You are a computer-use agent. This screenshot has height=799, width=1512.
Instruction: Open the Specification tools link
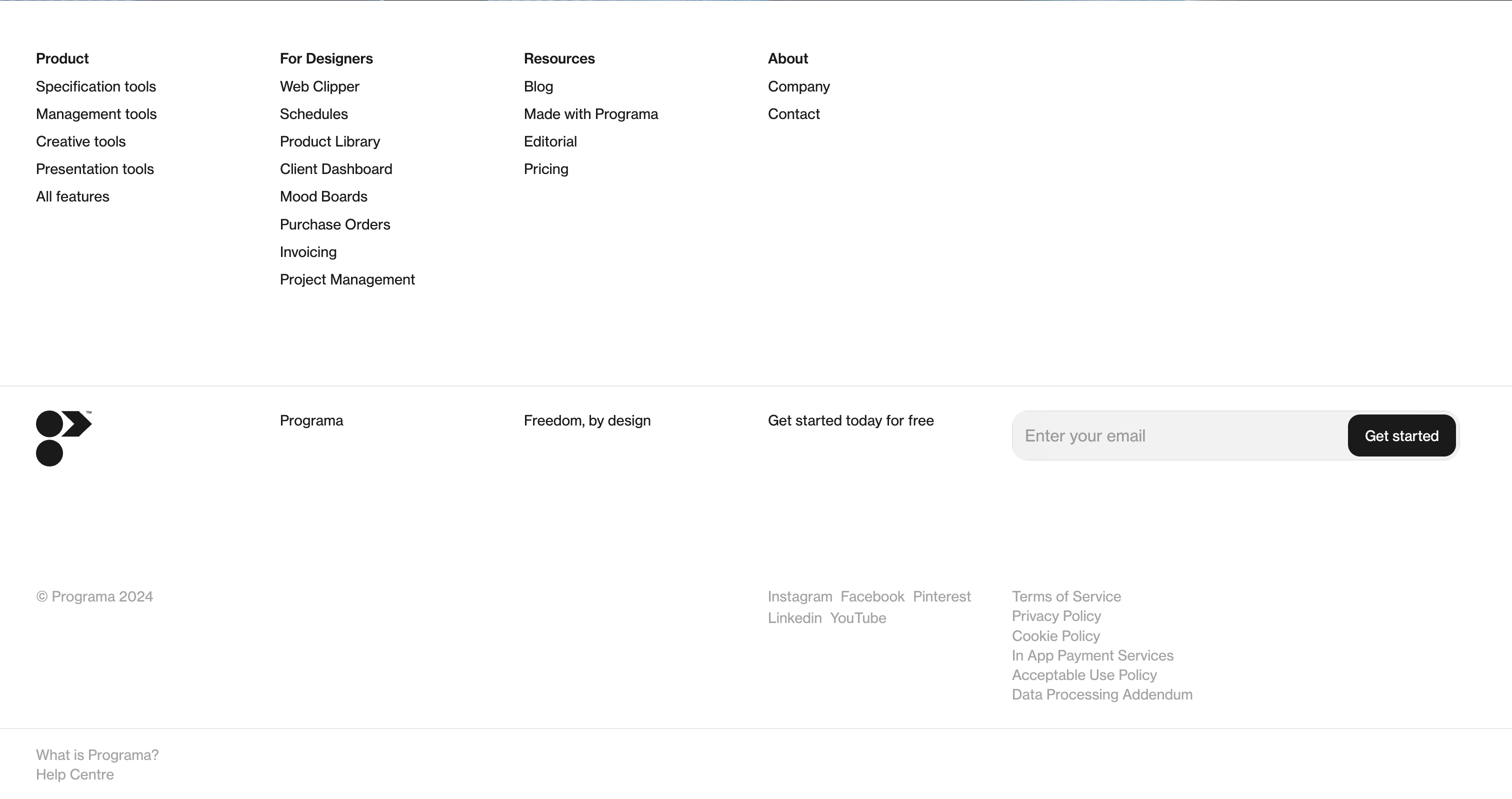(95, 86)
